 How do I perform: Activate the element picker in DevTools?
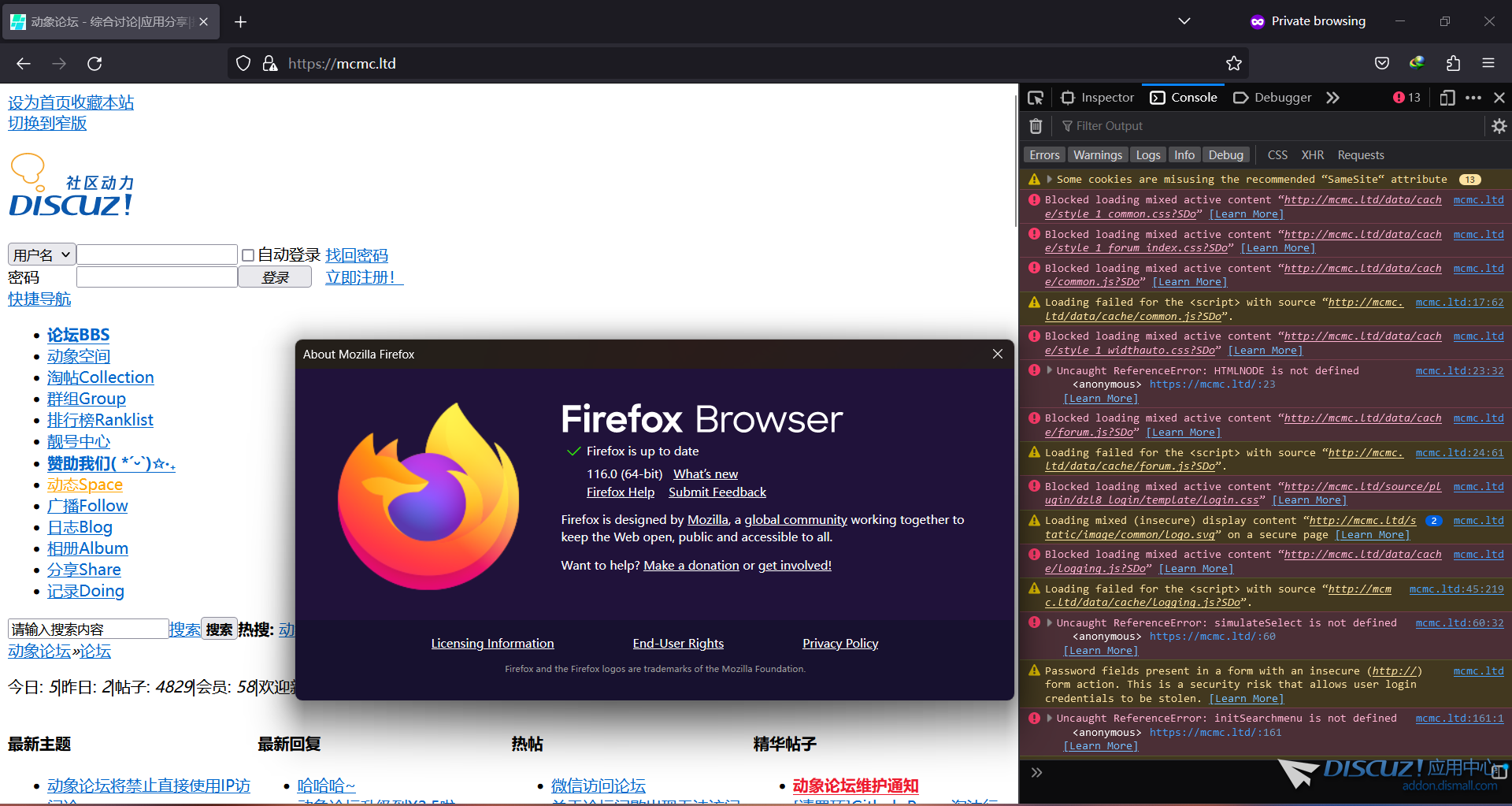pos(1036,98)
